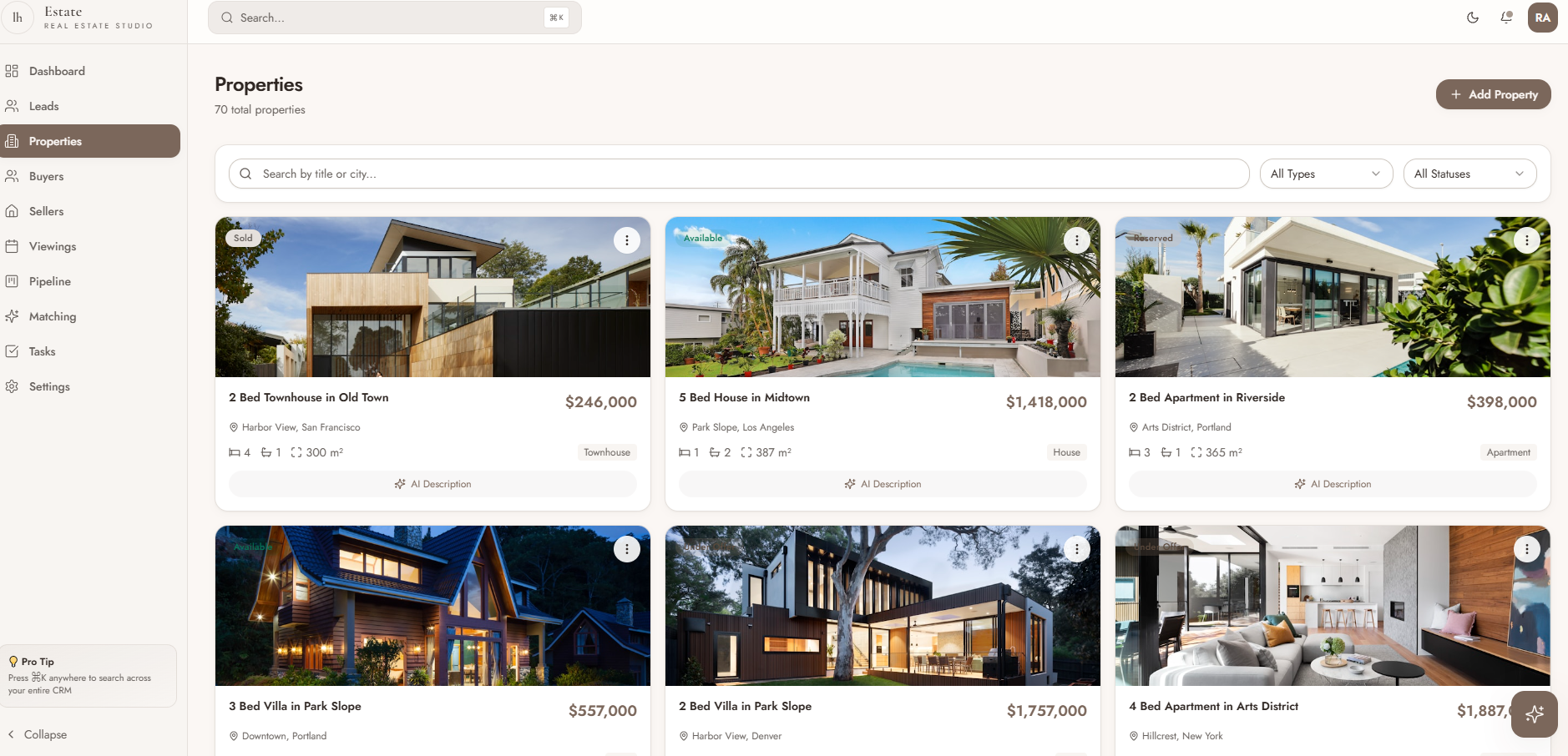Open options menu for 4 Bed Apartment card
The height and width of the screenshot is (756, 1568).
point(1527,549)
